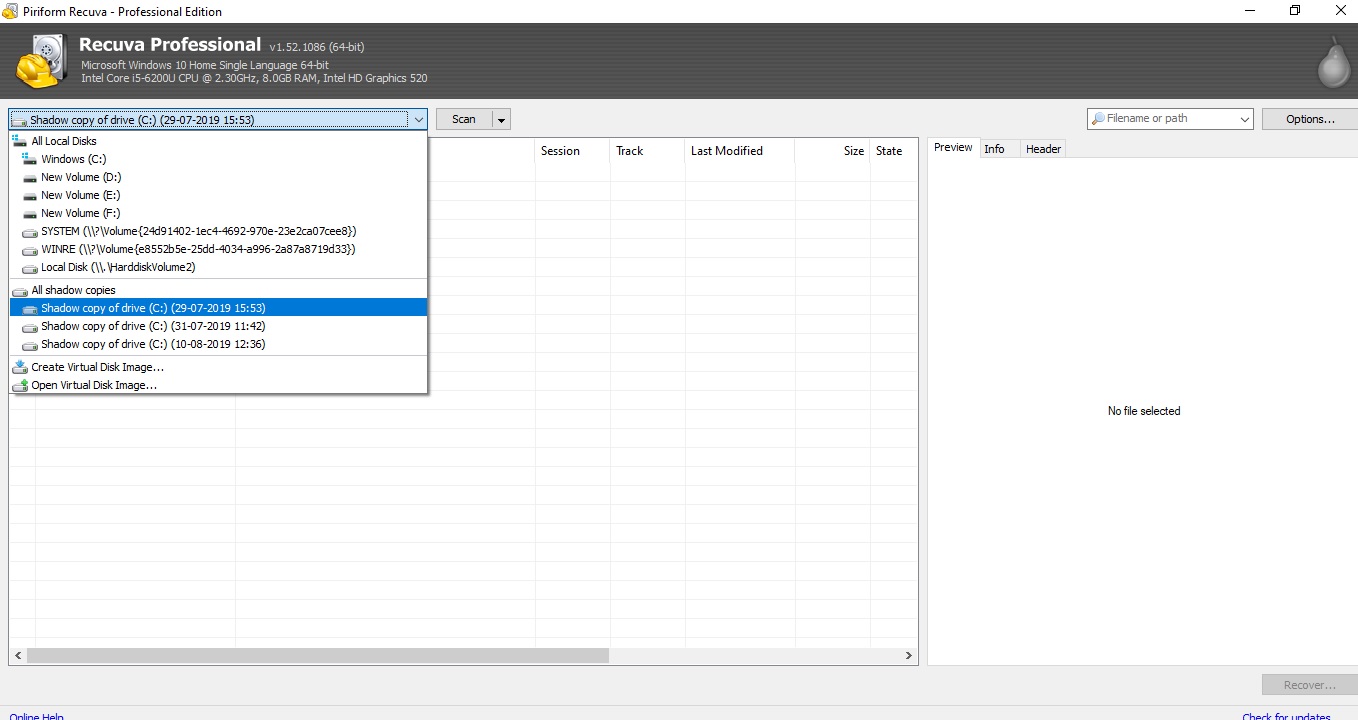Click the All shadow copies icon

point(19,291)
